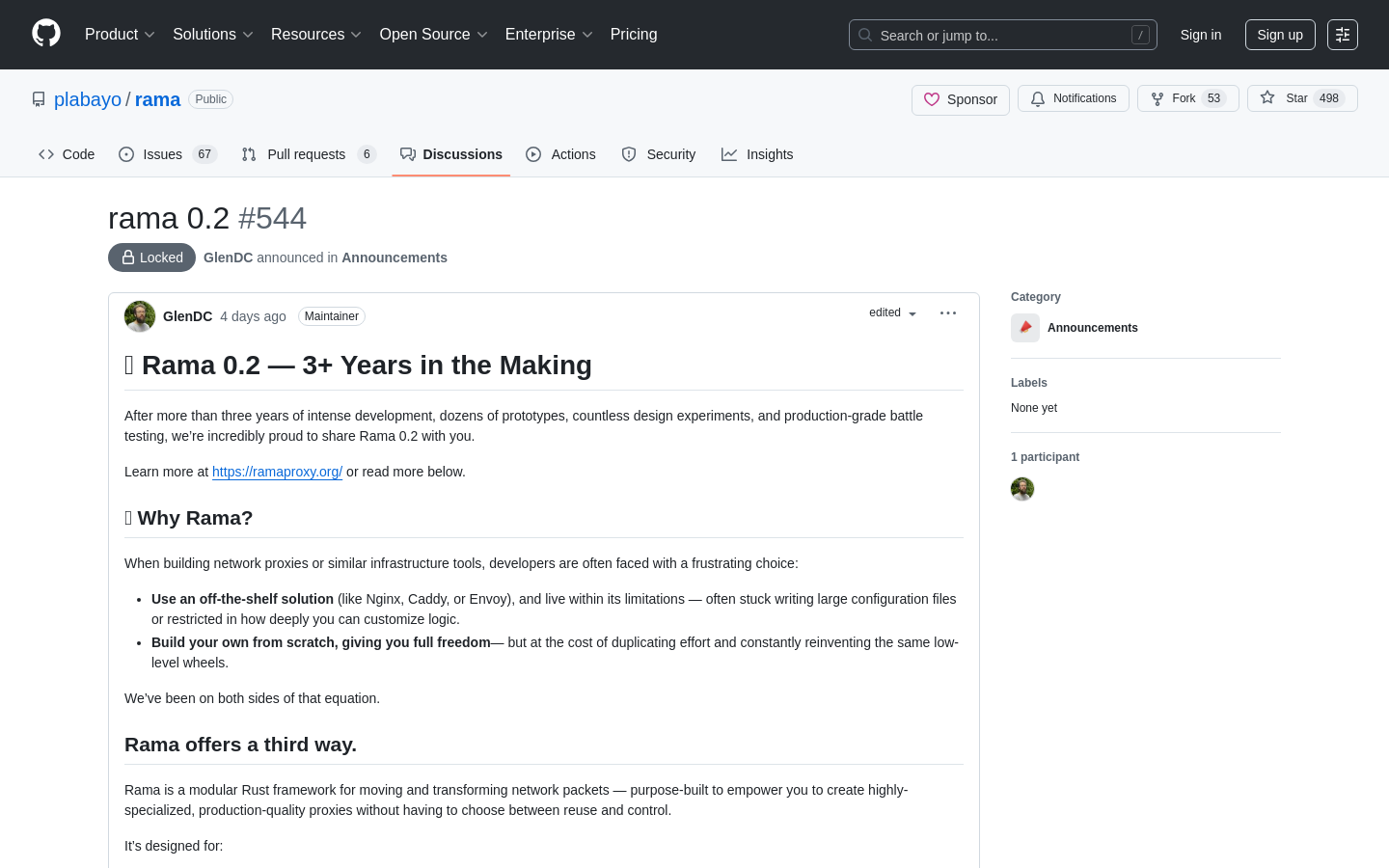This screenshot has width=1389, height=868.
Task: Click the Pull requests count 6
Action: coord(367,154)
